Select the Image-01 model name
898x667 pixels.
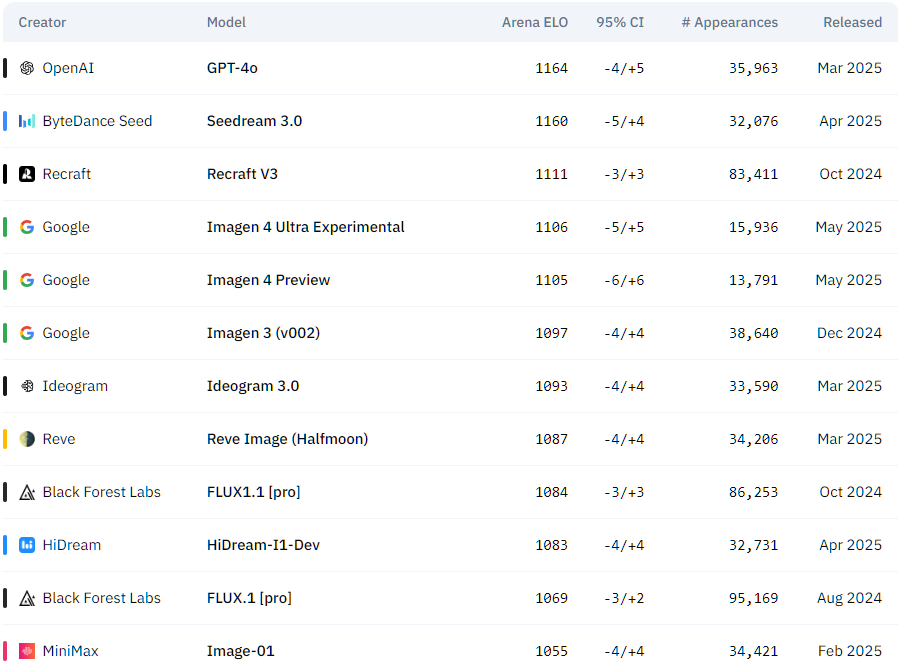241,651
